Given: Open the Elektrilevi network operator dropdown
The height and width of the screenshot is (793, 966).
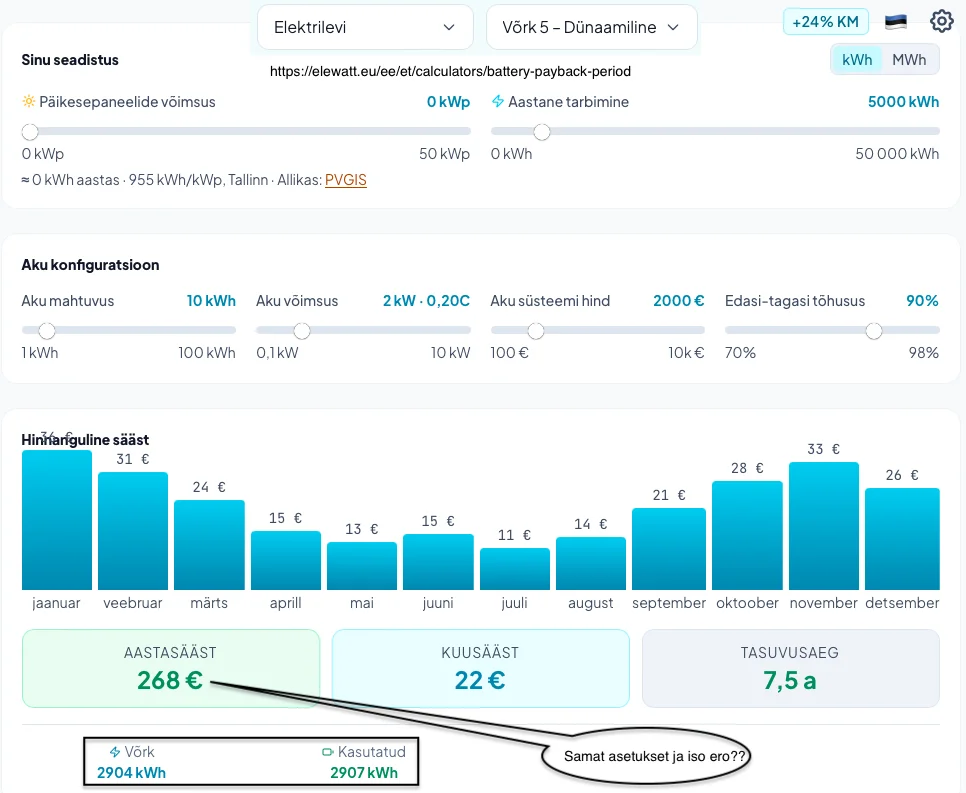Looking at the screenshot, I should pos(365,27).
